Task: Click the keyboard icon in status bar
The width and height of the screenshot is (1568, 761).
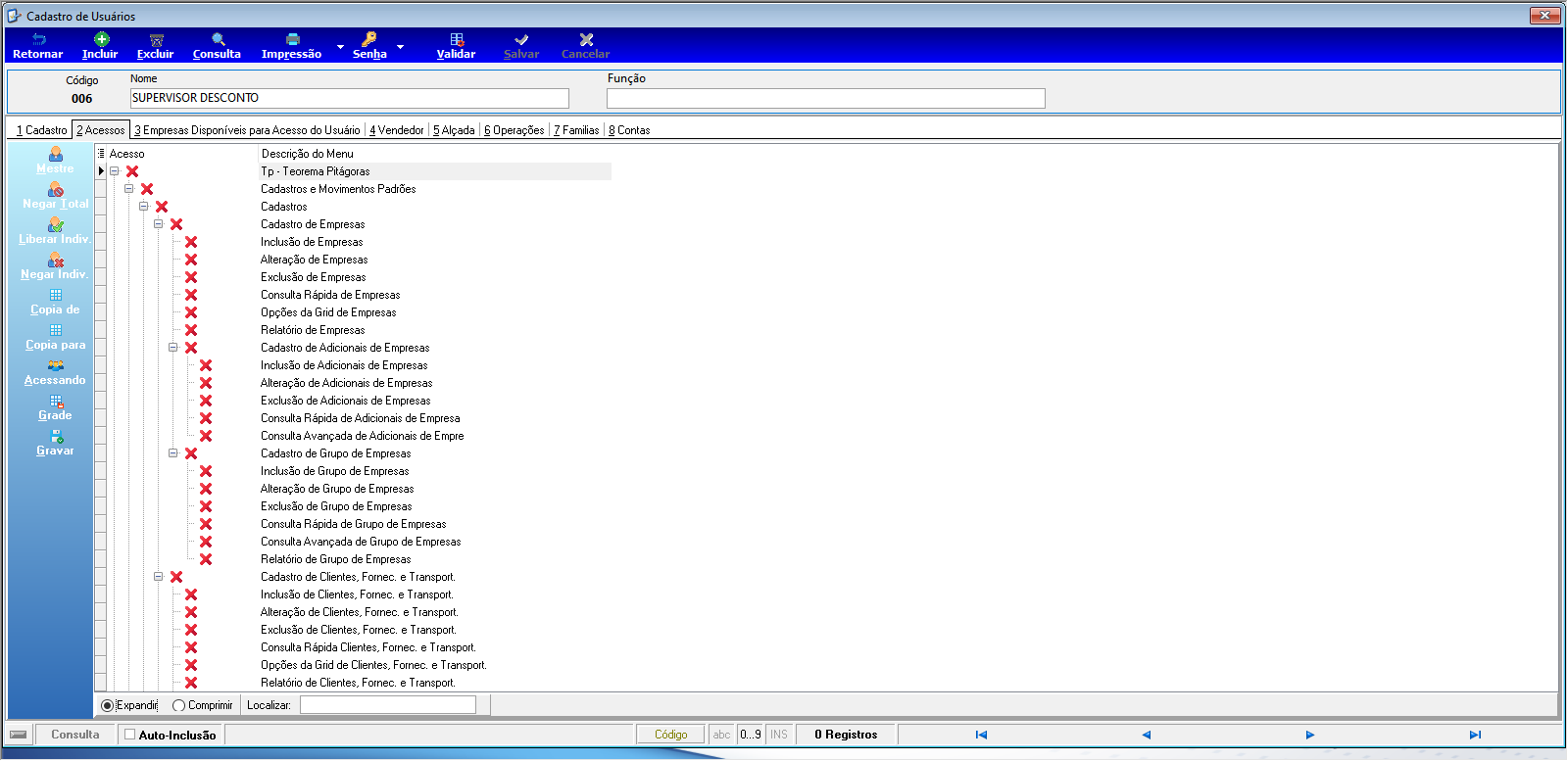Action: coord(19,735)
